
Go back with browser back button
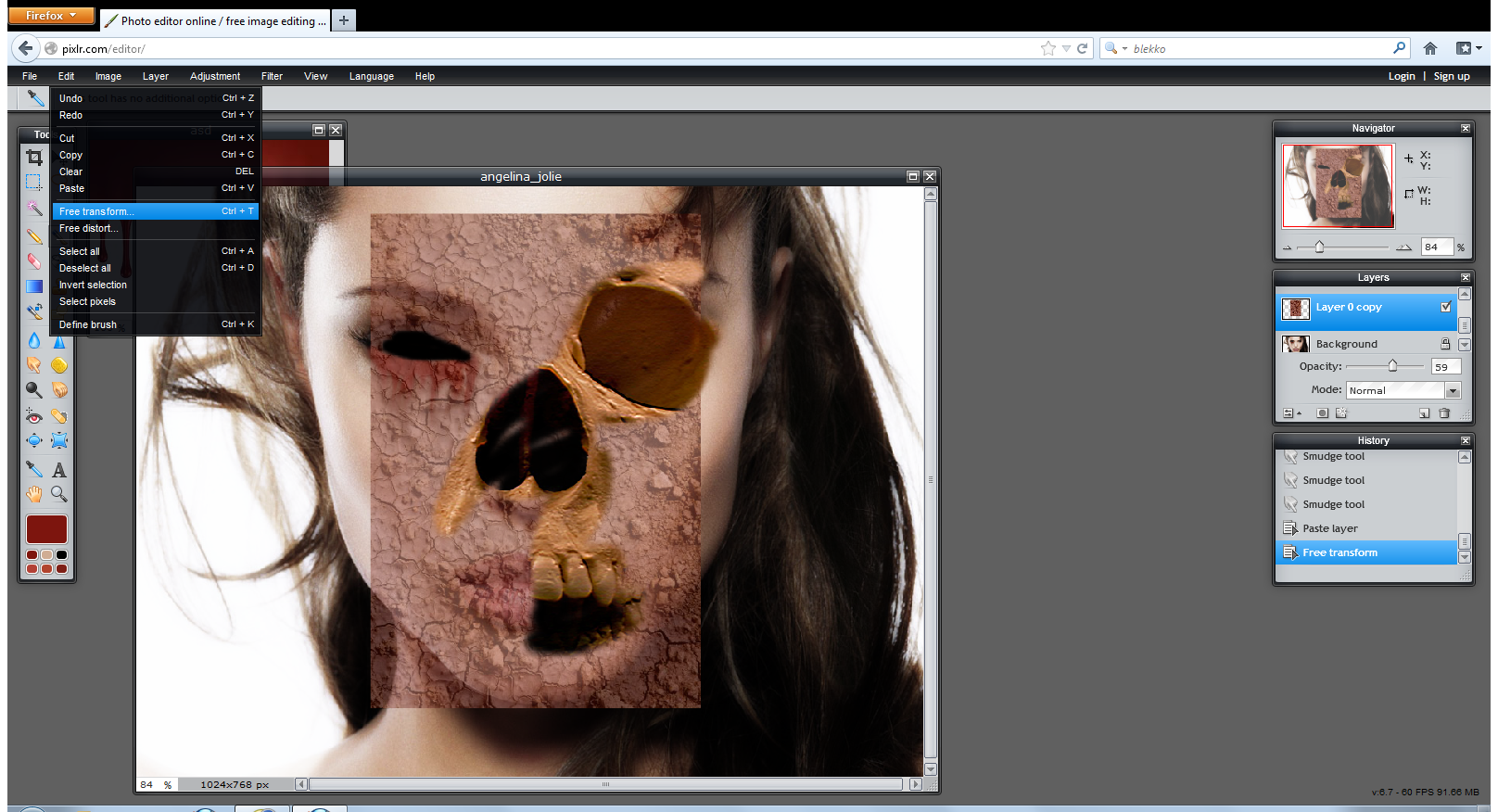coord(25,48)
